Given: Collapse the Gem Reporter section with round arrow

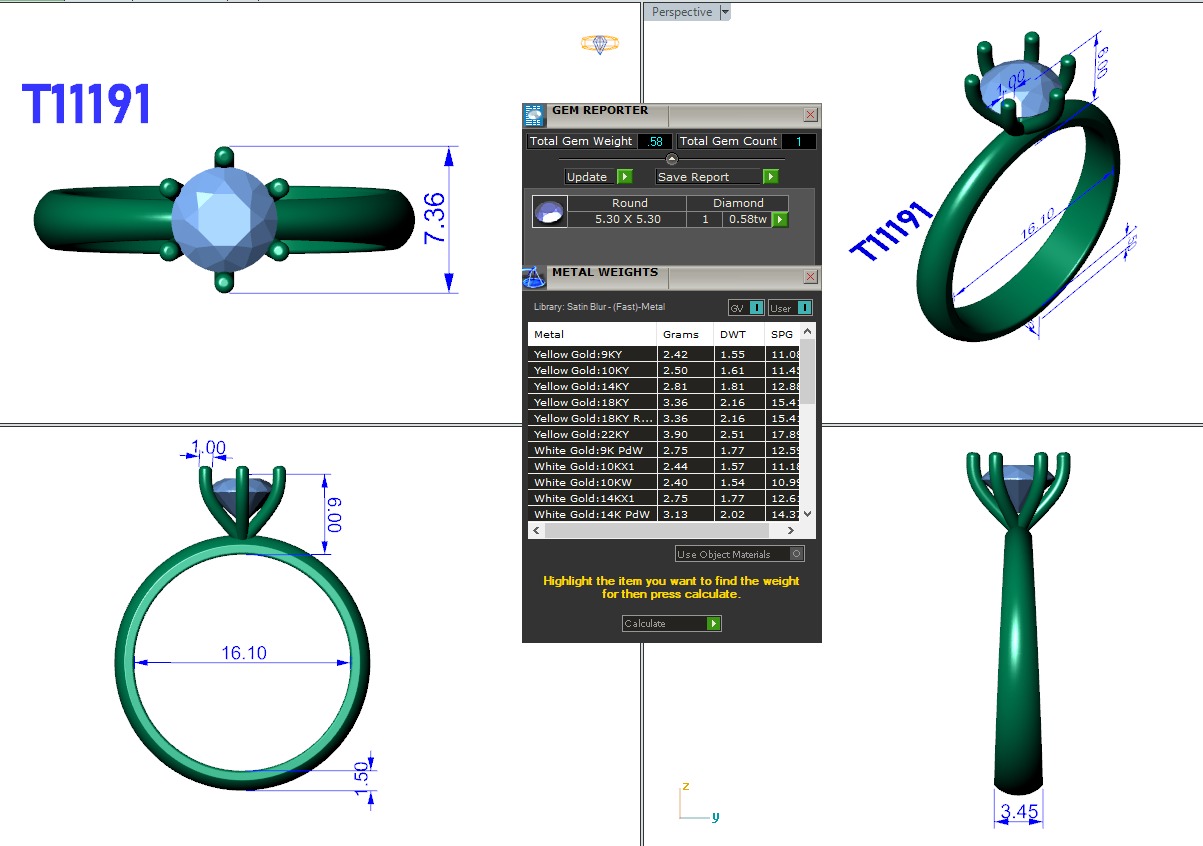Looking at the screenshot, I should [x=672, y=159].
